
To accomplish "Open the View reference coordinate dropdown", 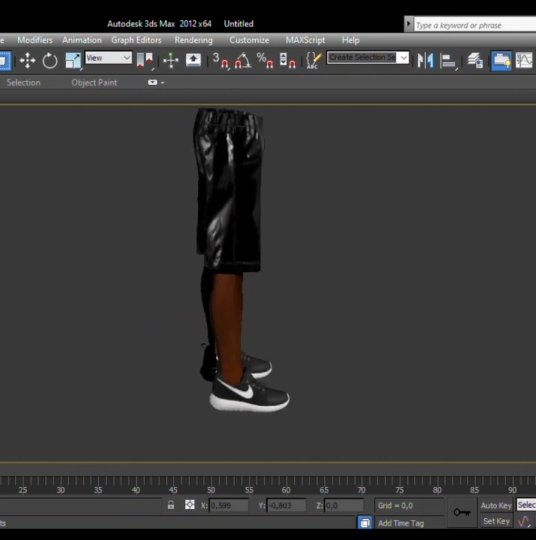I will [x=108, y=58].
